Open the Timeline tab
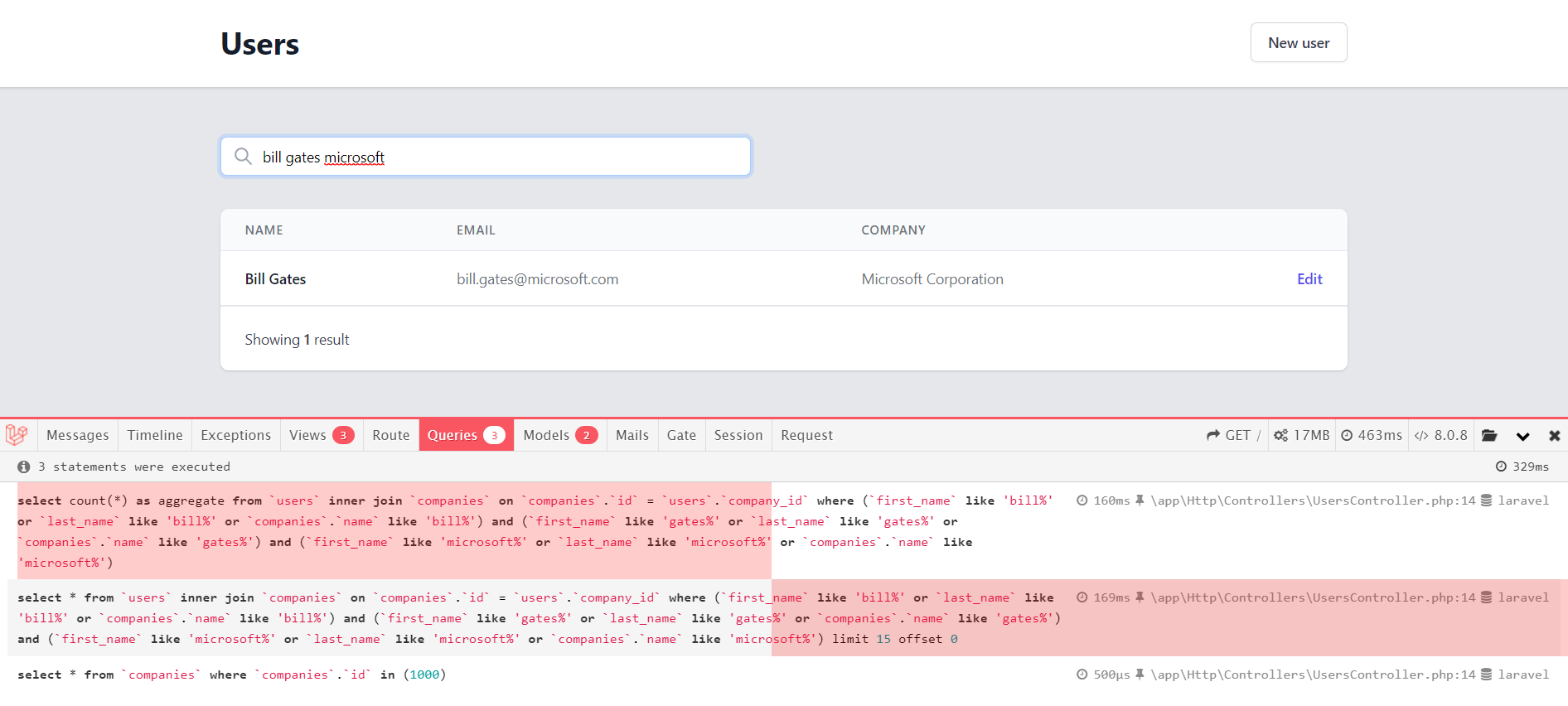Image resolution: width=1568 pixels, height=706 pixels. tap(155, 435)
